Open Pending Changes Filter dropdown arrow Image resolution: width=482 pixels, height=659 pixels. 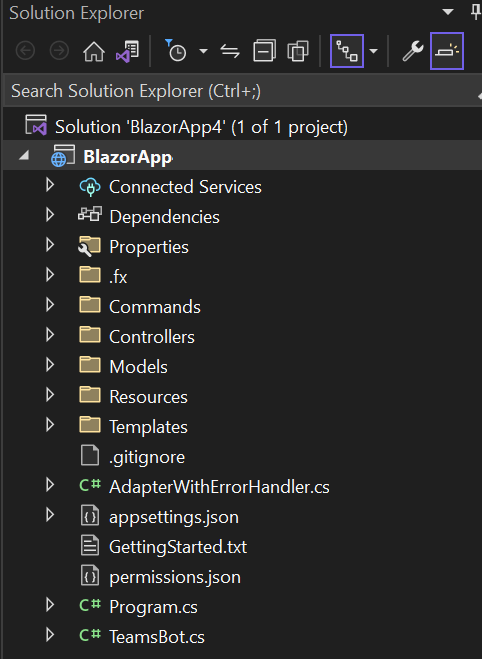tap(203, 51)
